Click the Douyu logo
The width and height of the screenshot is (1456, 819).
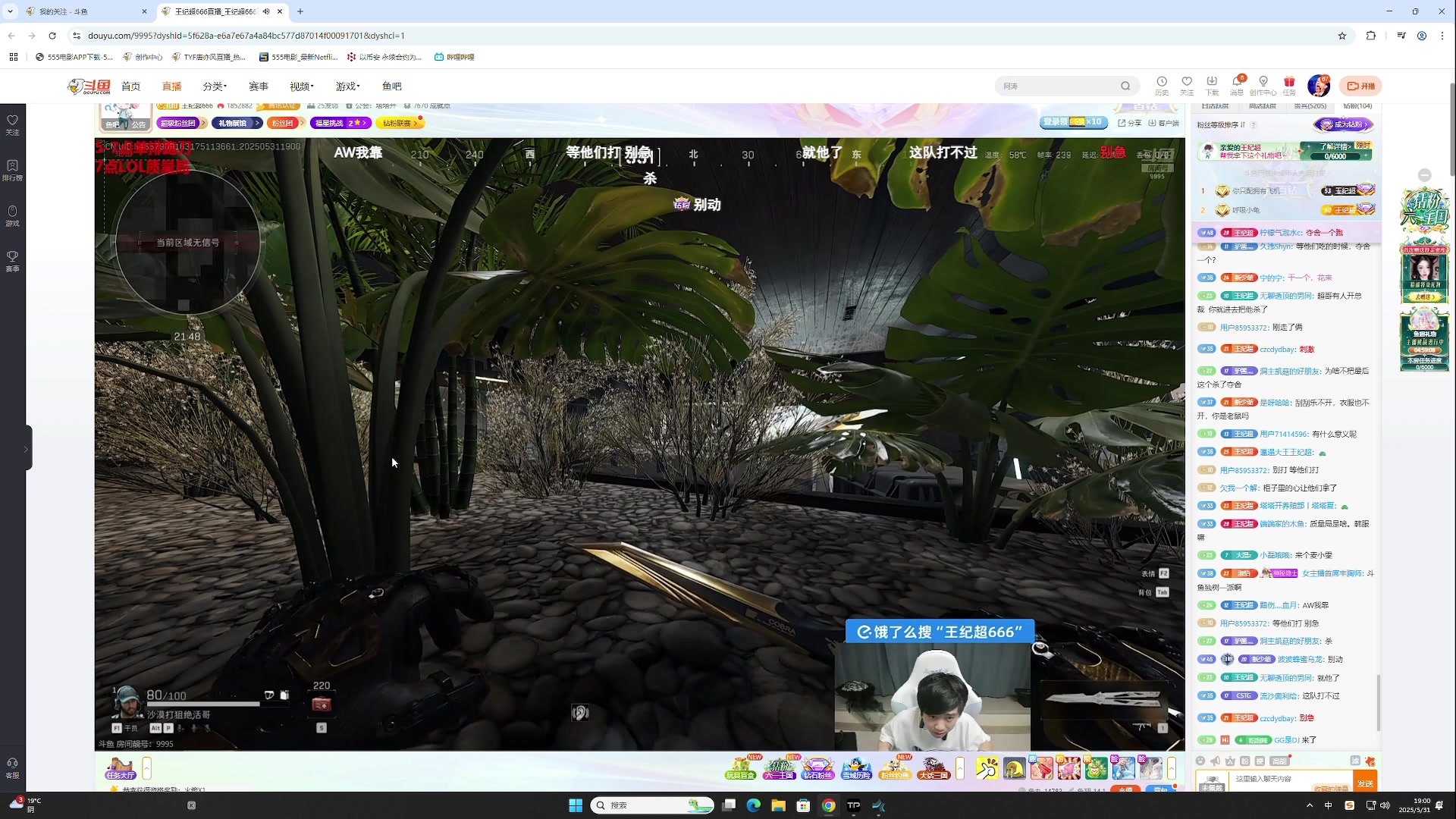89,86
